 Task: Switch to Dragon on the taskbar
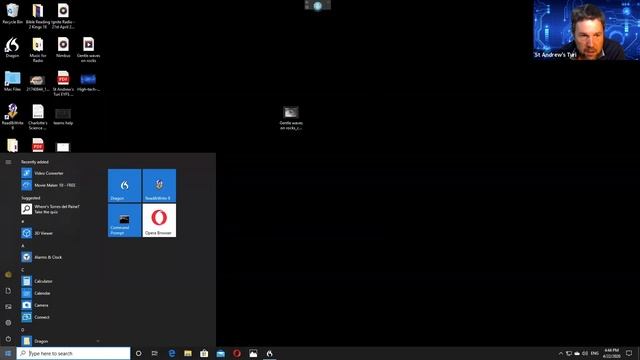[x=269, y=353]
